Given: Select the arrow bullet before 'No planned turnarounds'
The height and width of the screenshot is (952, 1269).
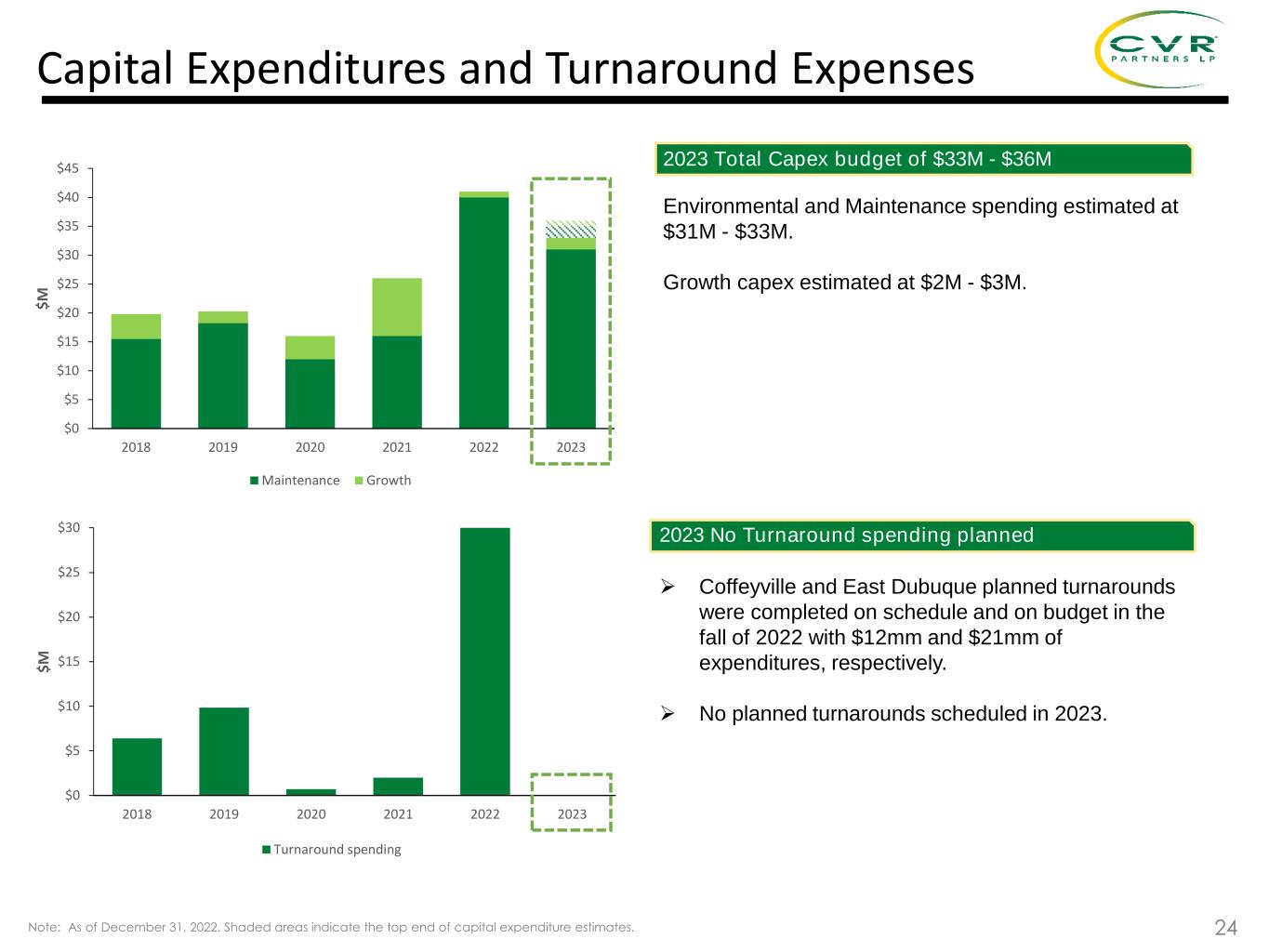Looking at the screenshot, I should coord(667,714).
